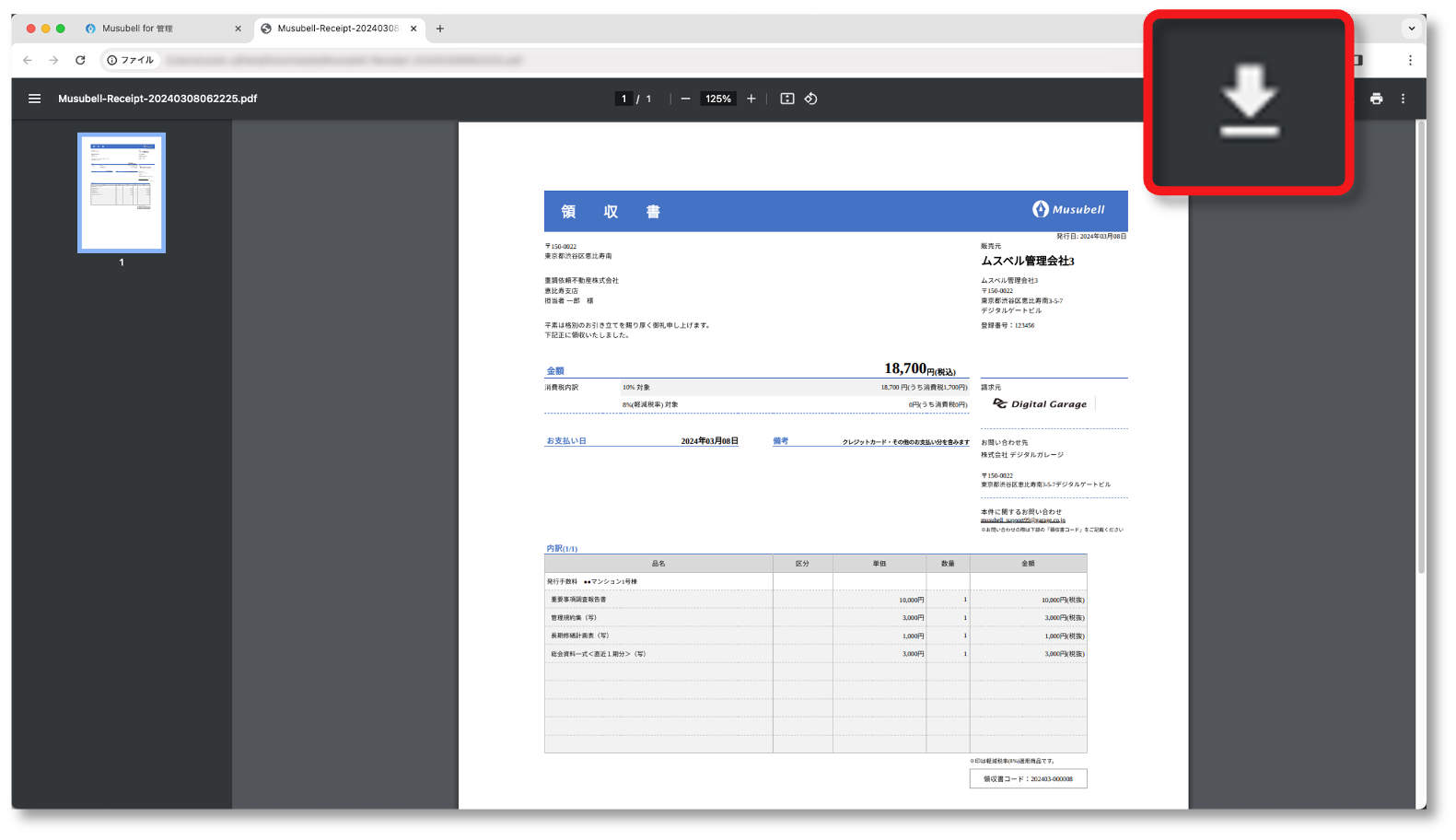Click the file info icon in the address bar
Viewport: 1456px width, 840px height.
coord(112,60)
